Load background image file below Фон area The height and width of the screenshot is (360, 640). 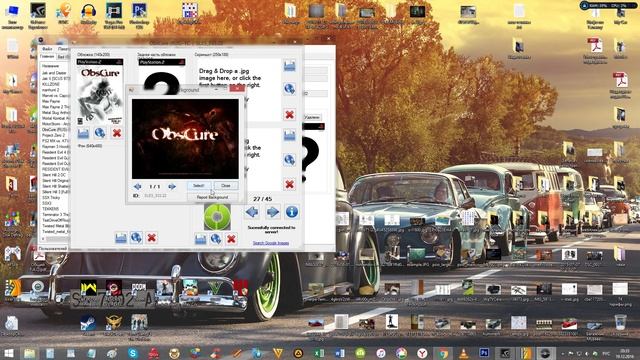121,238
